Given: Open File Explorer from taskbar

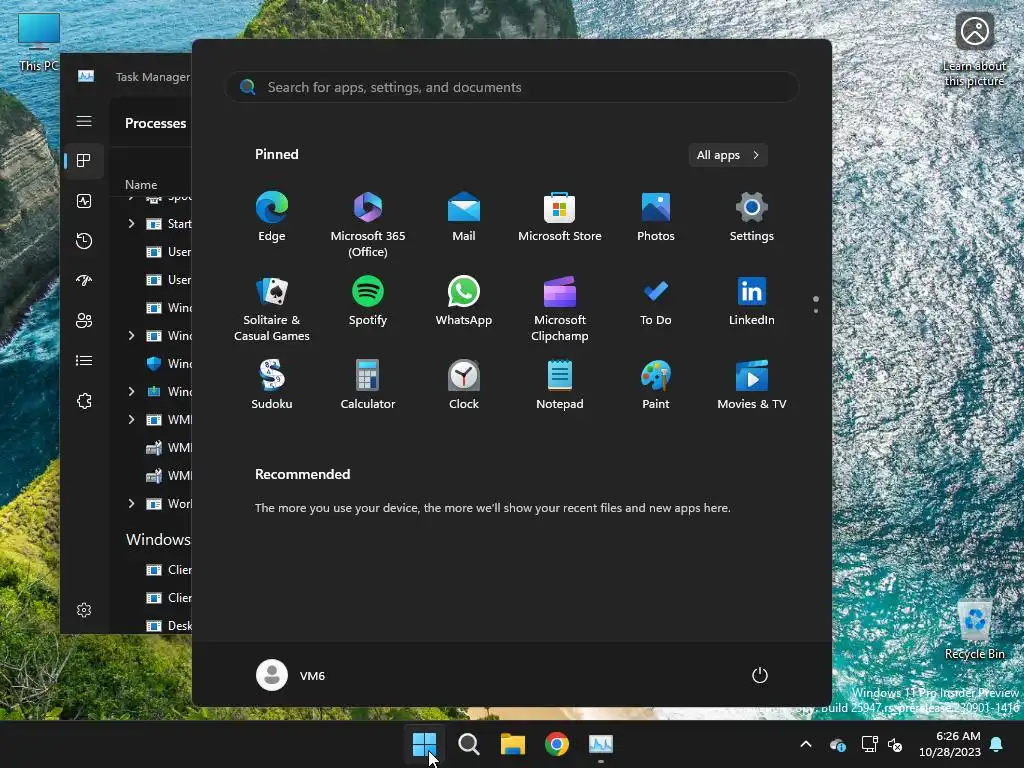Looking at the screenshot, I should pos(513,744).
